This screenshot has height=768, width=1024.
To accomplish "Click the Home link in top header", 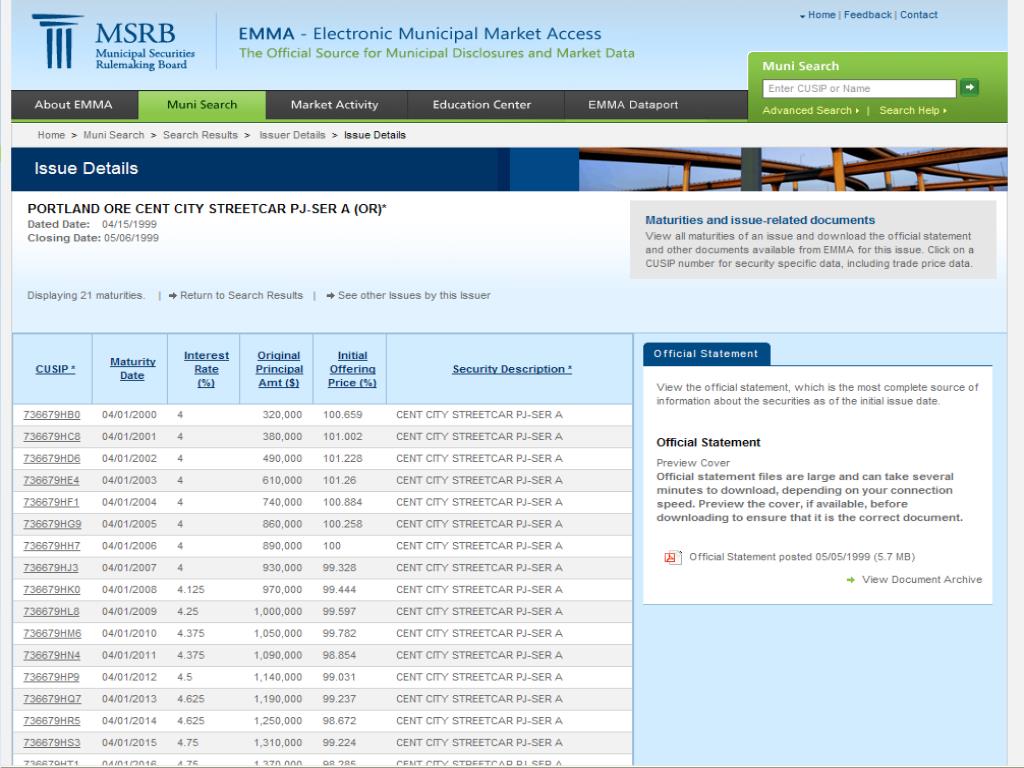I will [822, 14].
